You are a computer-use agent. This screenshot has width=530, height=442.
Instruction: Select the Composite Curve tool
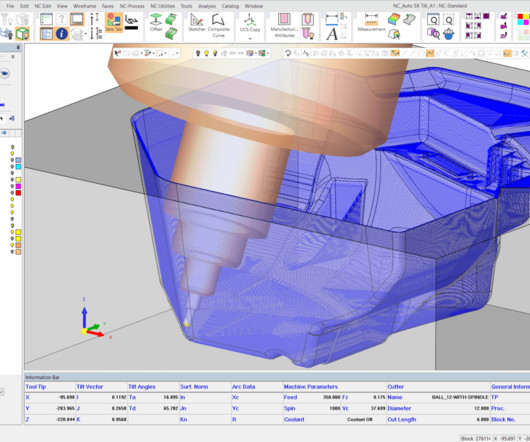click(x=218, y=25)
